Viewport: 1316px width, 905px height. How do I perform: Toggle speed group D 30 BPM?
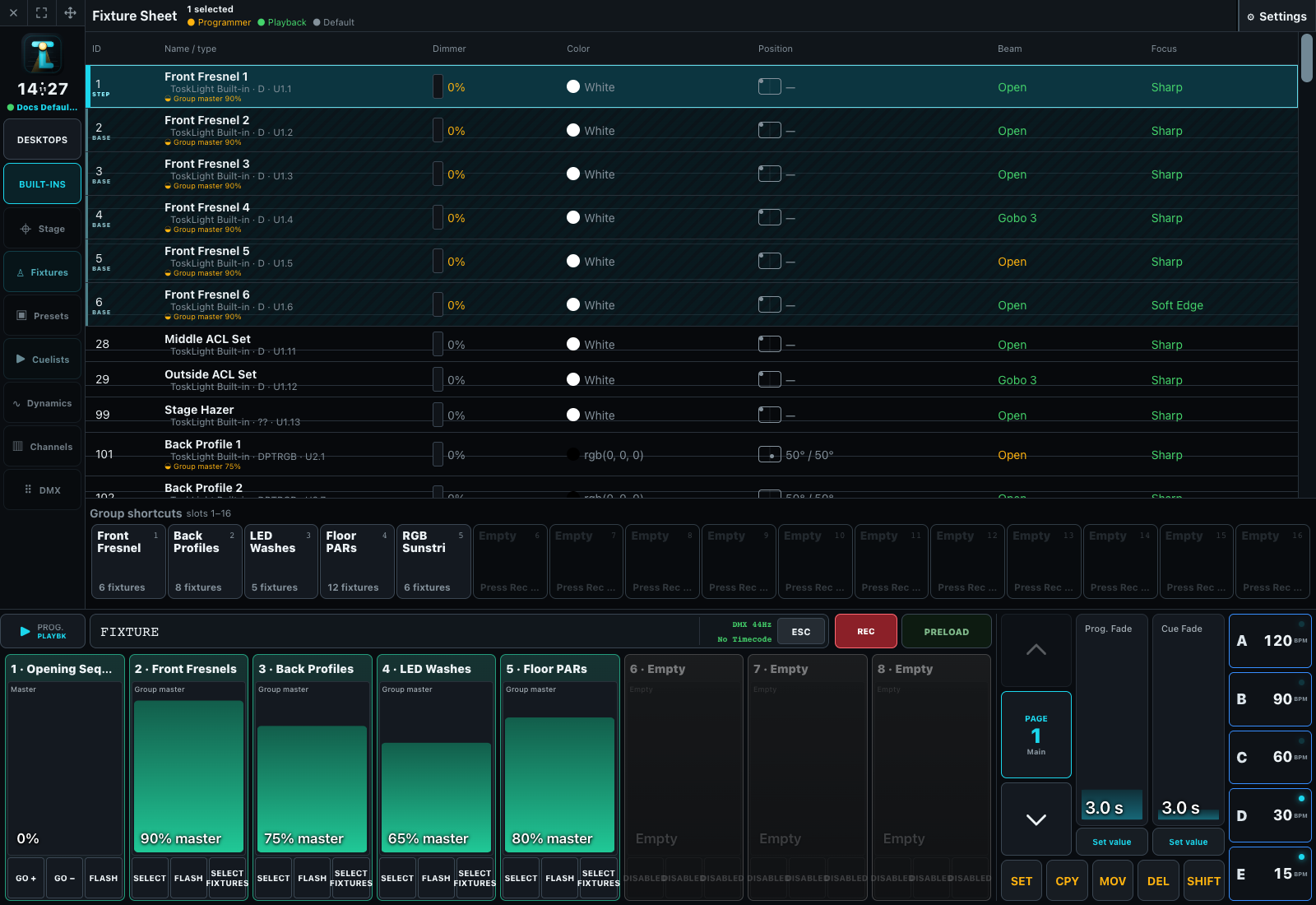1270,815
